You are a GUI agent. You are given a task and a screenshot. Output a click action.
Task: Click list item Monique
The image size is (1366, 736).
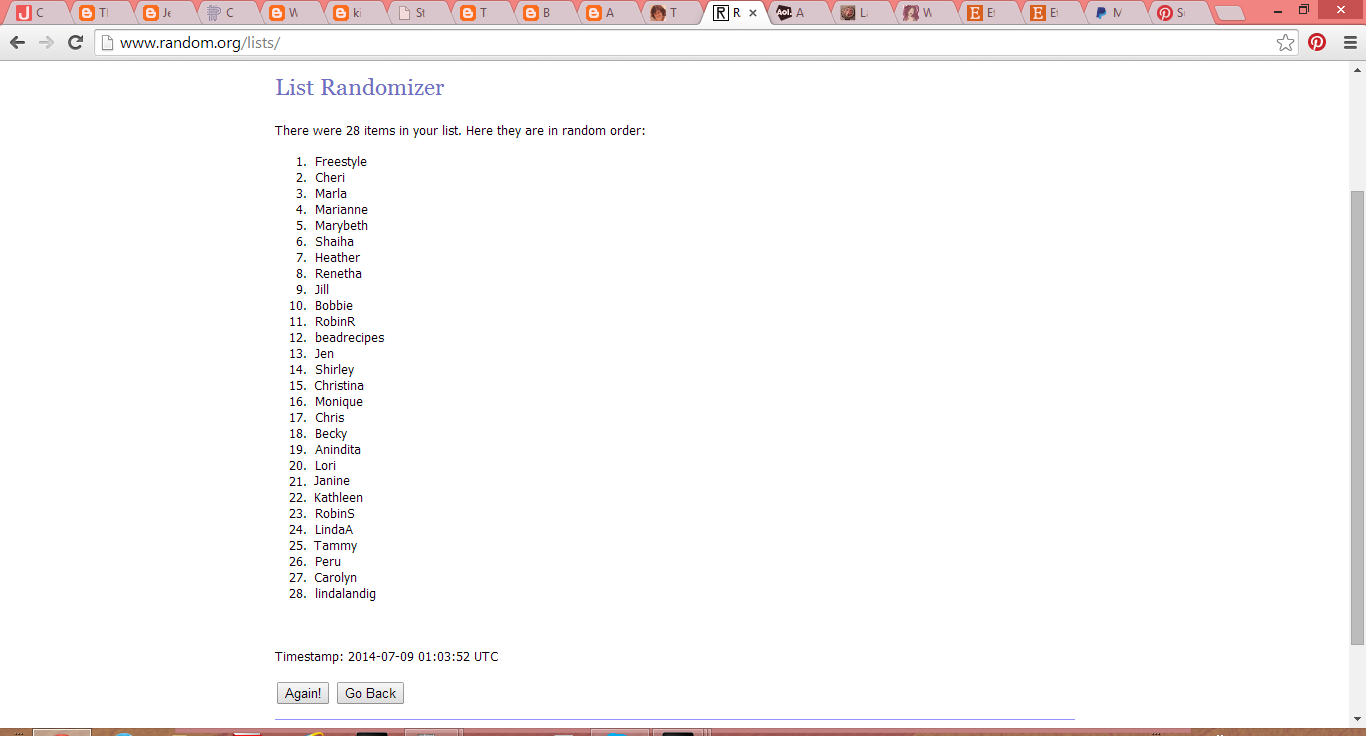point(339,402)
